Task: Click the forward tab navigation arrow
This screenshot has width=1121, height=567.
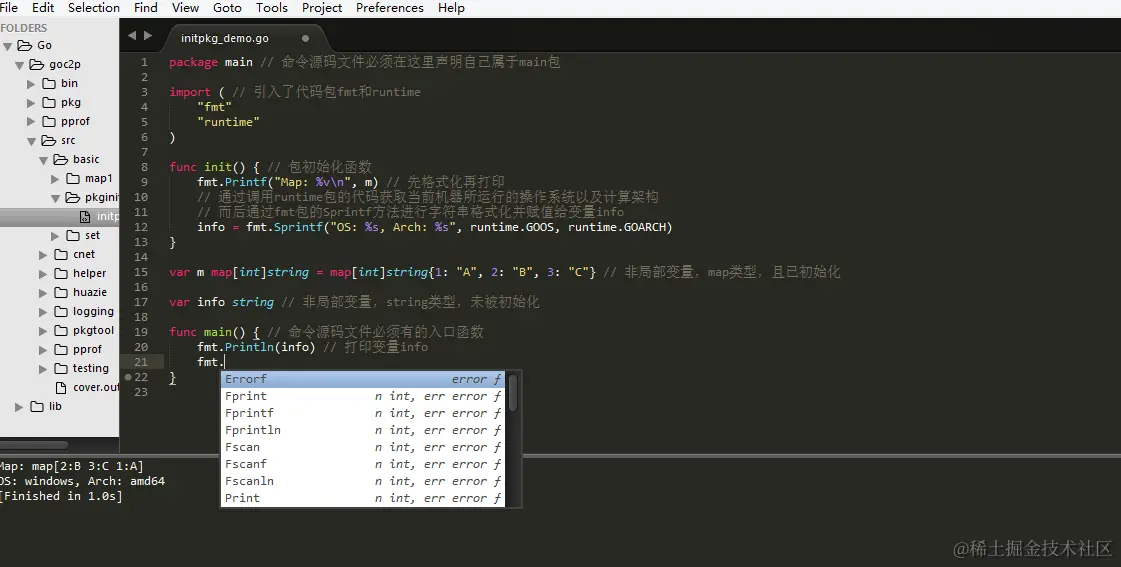Action: [x=148, y=35]
